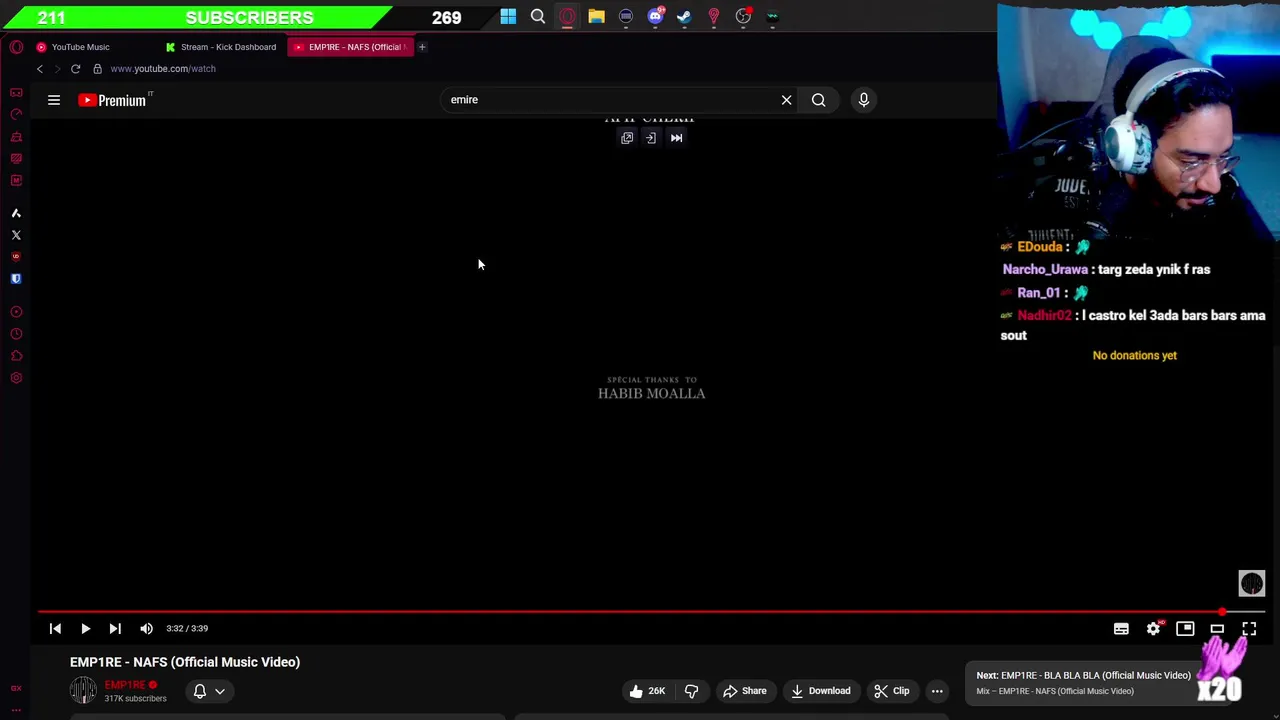Open the YouTube guide hamburger menu

pos(54,100)
